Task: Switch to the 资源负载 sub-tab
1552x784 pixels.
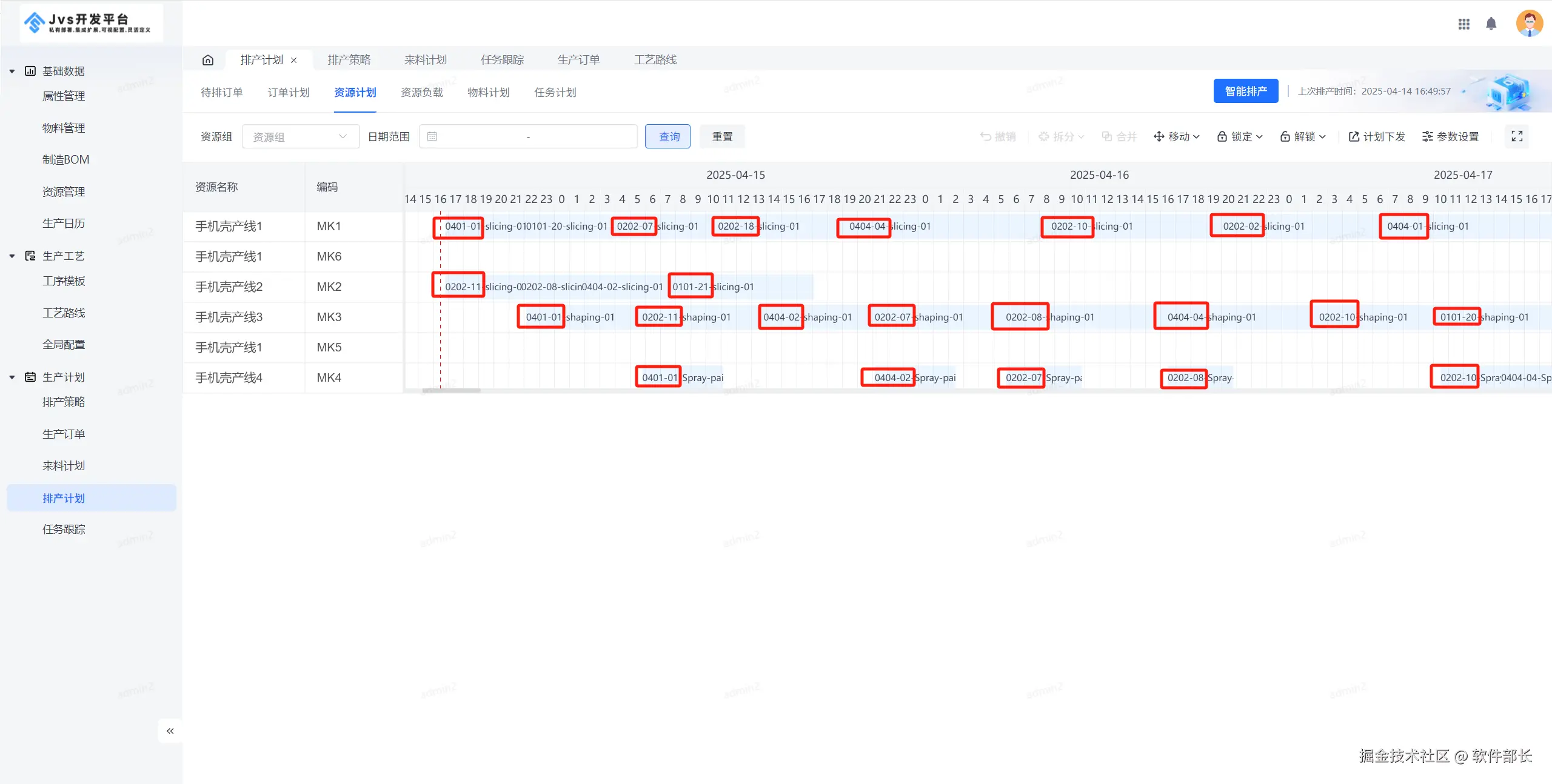Action: [421, 92]
